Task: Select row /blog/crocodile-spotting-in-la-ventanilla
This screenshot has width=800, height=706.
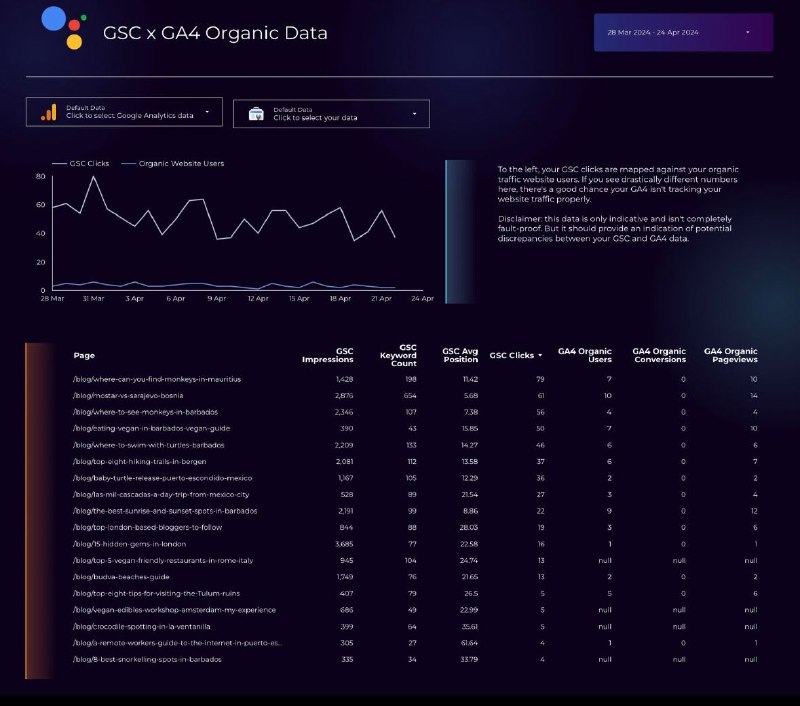Action: click(415, 626)
